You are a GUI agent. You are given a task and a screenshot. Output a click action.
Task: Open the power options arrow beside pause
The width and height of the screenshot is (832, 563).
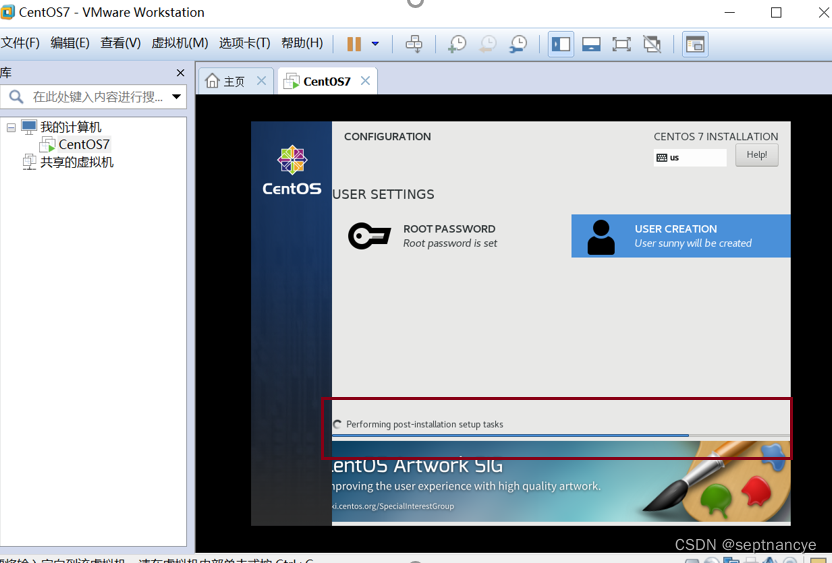pos(375,44)
